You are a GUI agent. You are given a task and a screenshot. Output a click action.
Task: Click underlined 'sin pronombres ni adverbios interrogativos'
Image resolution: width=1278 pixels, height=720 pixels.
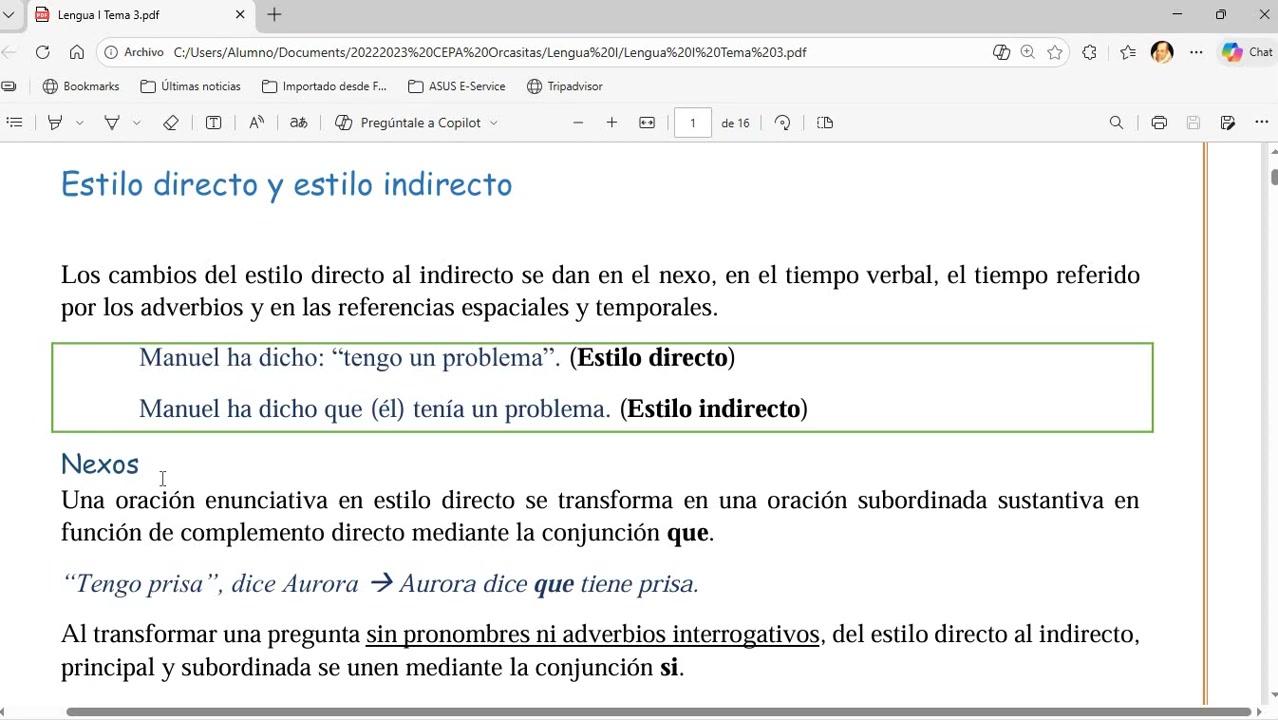tap(592, 634)
